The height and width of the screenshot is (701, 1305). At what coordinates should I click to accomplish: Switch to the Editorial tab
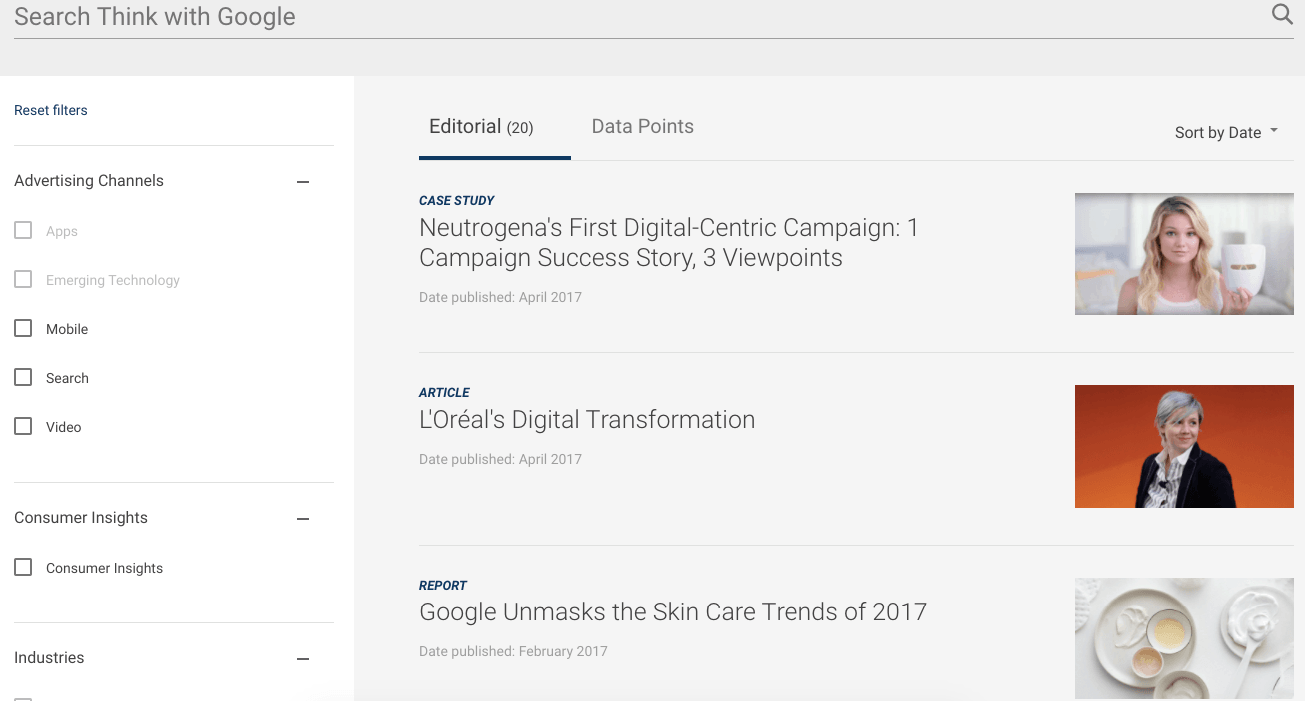coord(481,127)
